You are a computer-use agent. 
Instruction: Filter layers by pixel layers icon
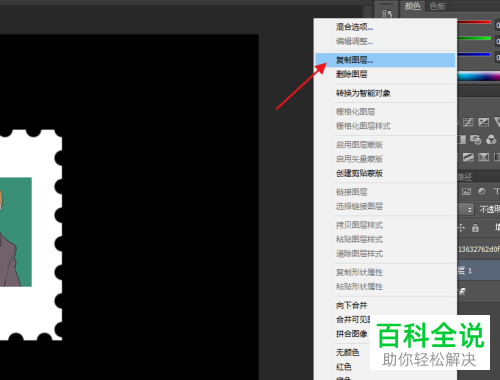(467, 191)
